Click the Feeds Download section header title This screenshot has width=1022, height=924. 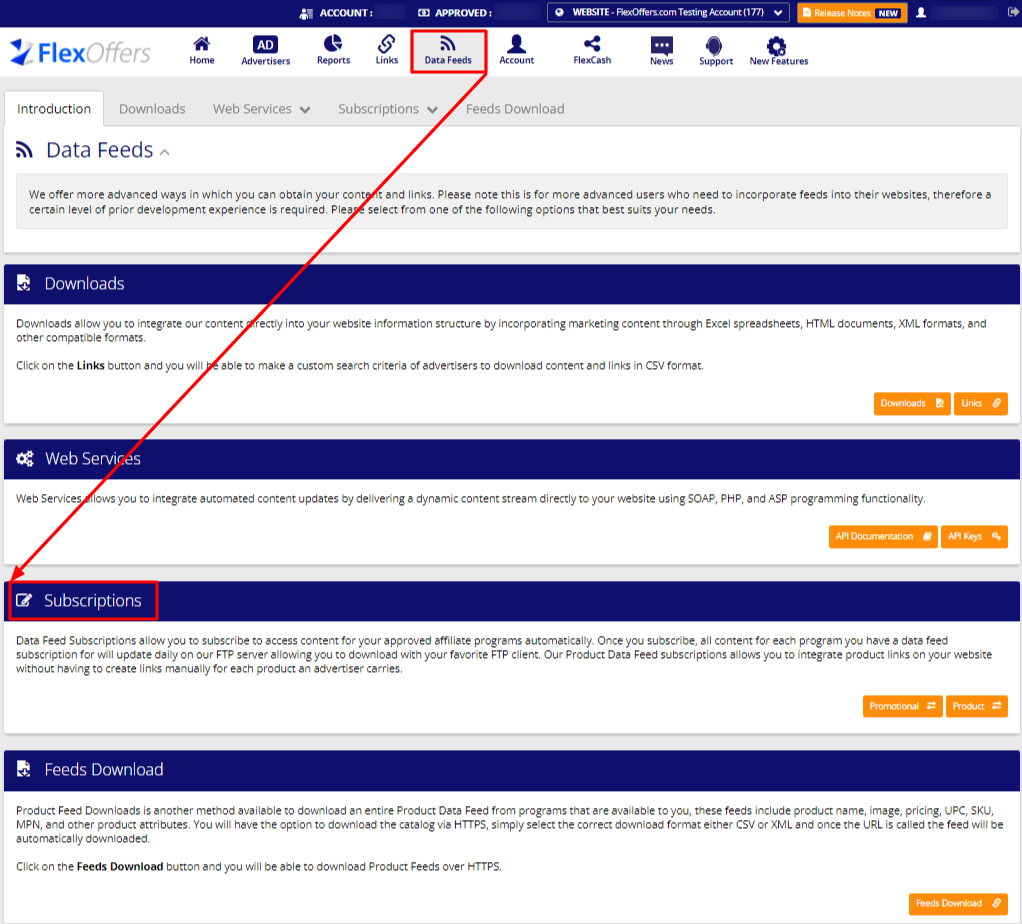coord(104,770)
